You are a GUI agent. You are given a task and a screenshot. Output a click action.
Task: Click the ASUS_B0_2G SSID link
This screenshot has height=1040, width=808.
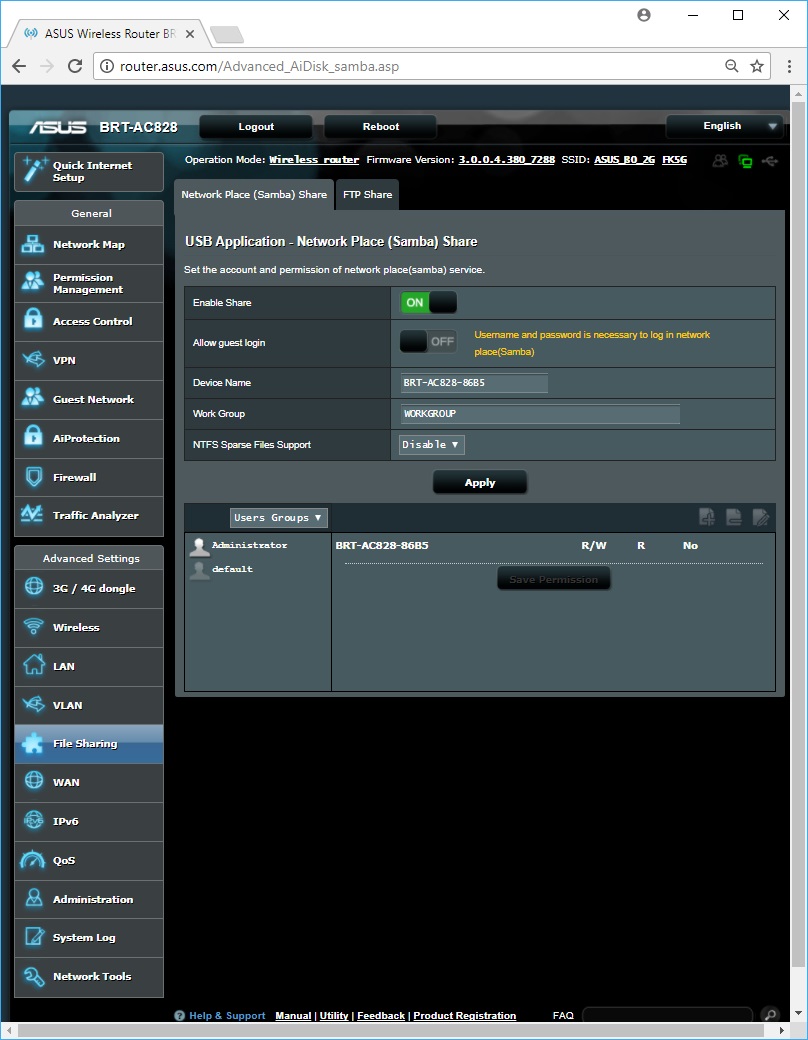[624, 160]
